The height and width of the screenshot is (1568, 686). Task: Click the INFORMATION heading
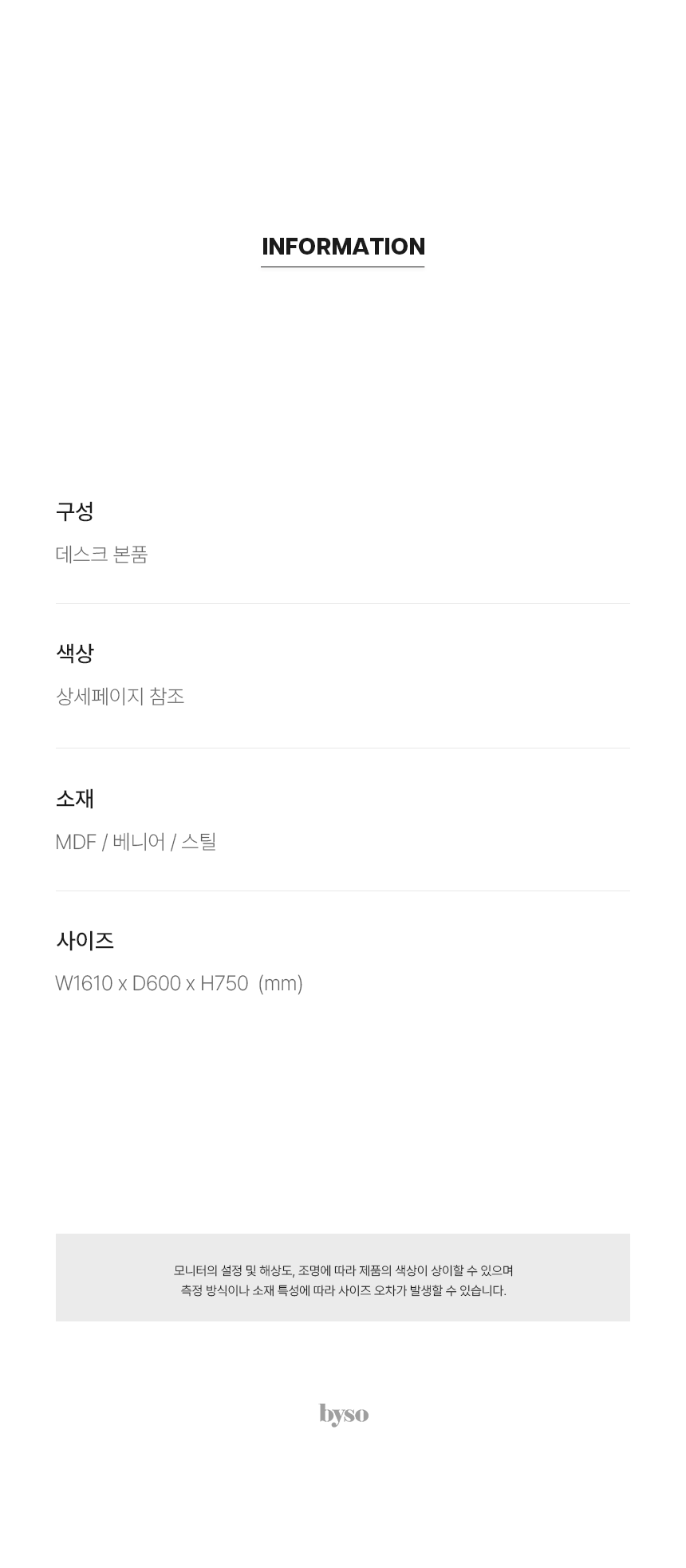[x=343, y=247]
